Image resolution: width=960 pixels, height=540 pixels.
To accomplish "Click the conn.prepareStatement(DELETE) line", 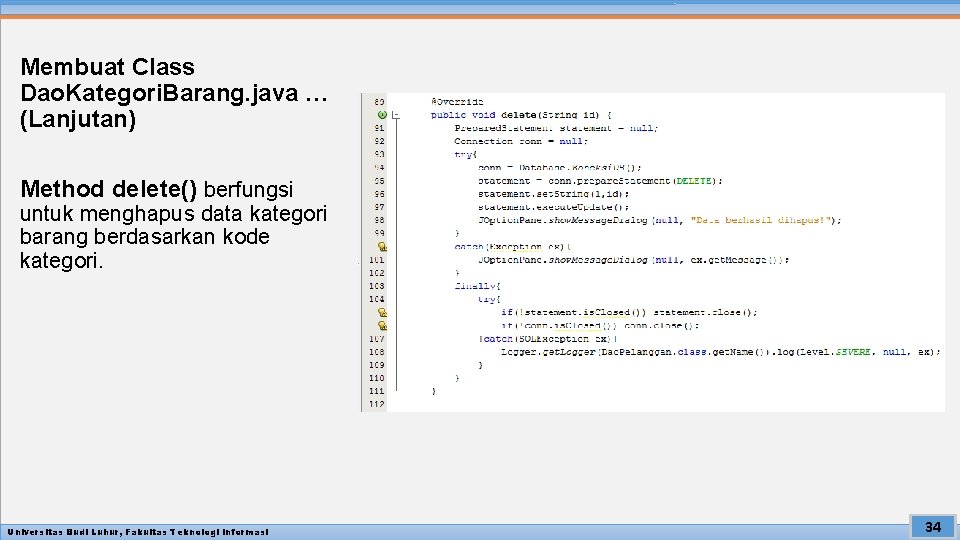I will [600, 181].
